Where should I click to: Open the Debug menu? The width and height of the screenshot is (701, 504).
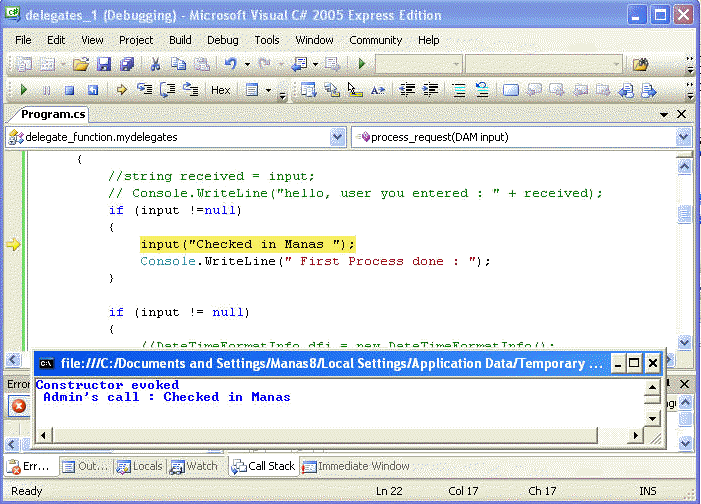click(x=222, y=40)
